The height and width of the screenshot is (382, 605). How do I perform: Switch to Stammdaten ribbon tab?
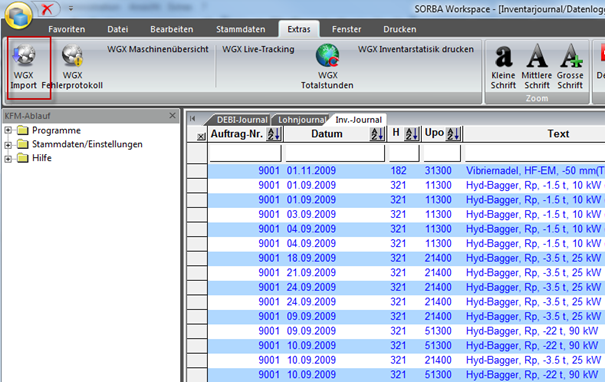pos(241,29)
